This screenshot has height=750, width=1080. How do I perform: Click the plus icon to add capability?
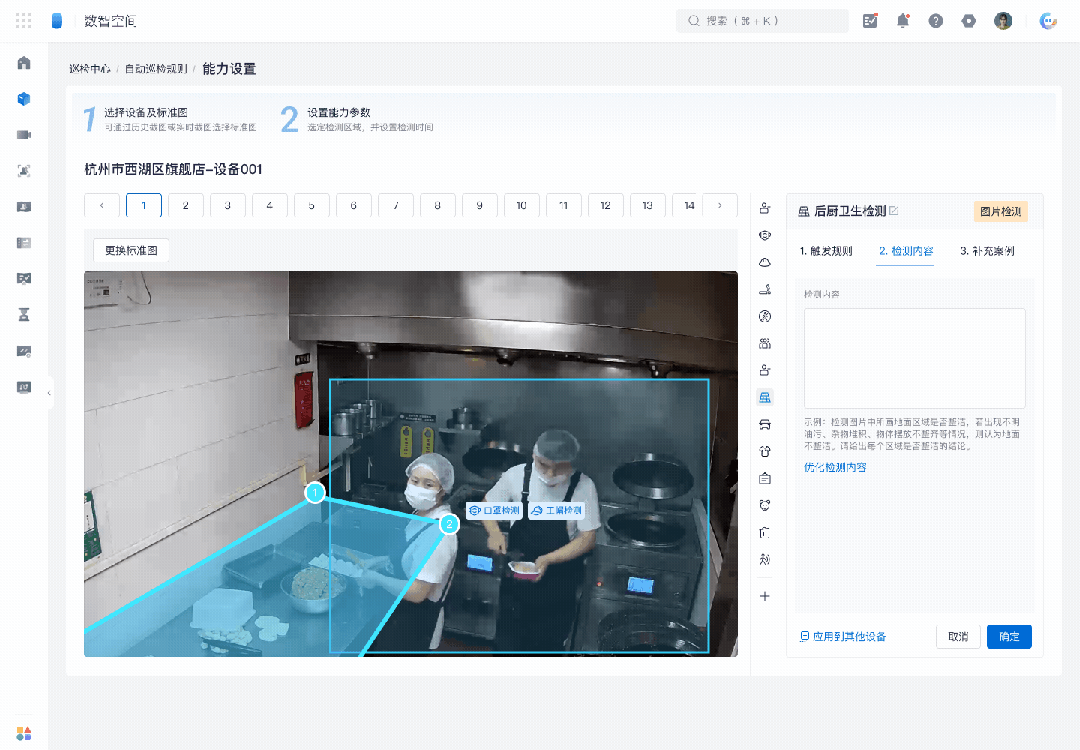click(x=765, y=596)
